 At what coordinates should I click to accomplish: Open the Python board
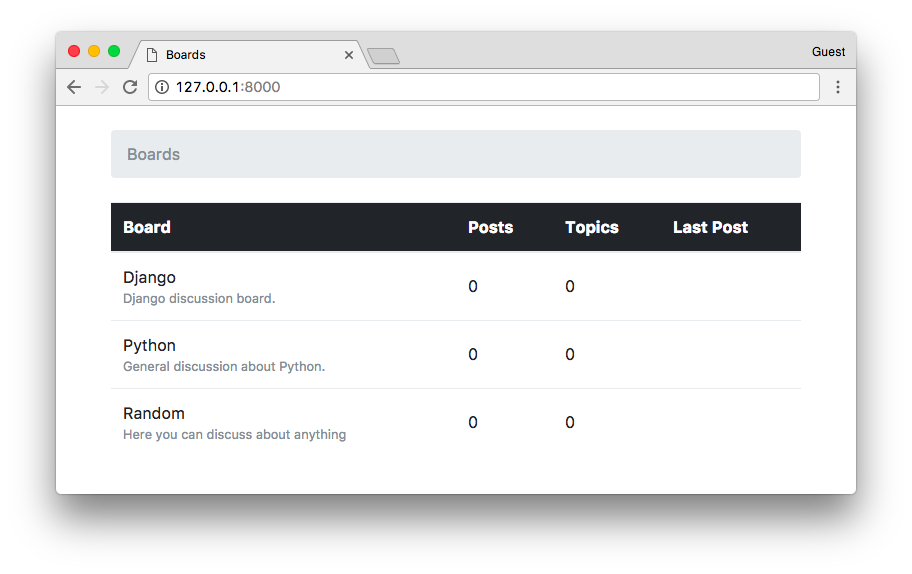pyautogui.click(x=149, y=345)
